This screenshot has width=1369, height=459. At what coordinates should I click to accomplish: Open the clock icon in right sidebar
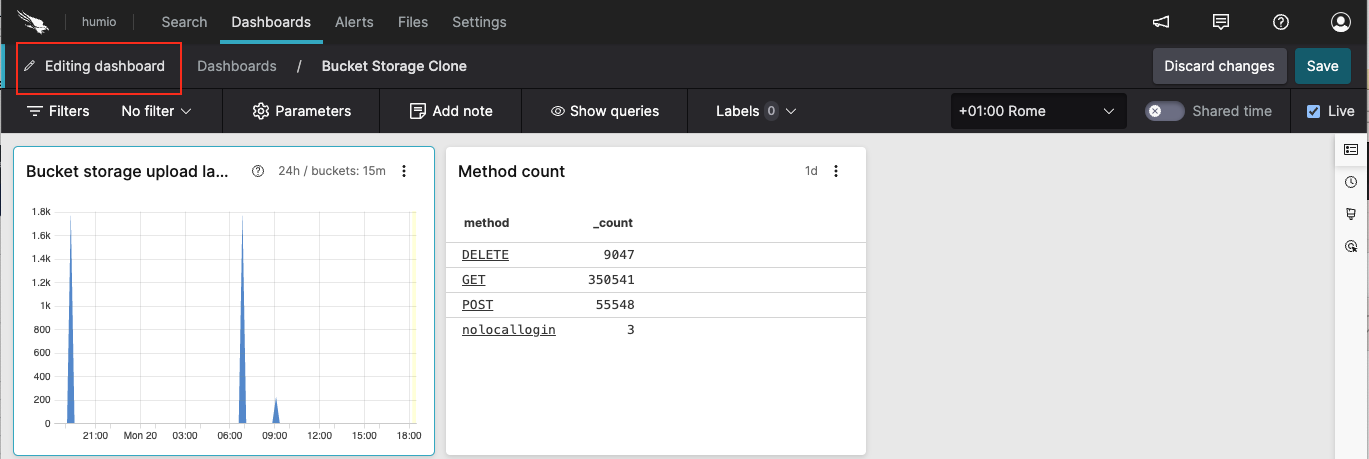tap(1351, 182)
